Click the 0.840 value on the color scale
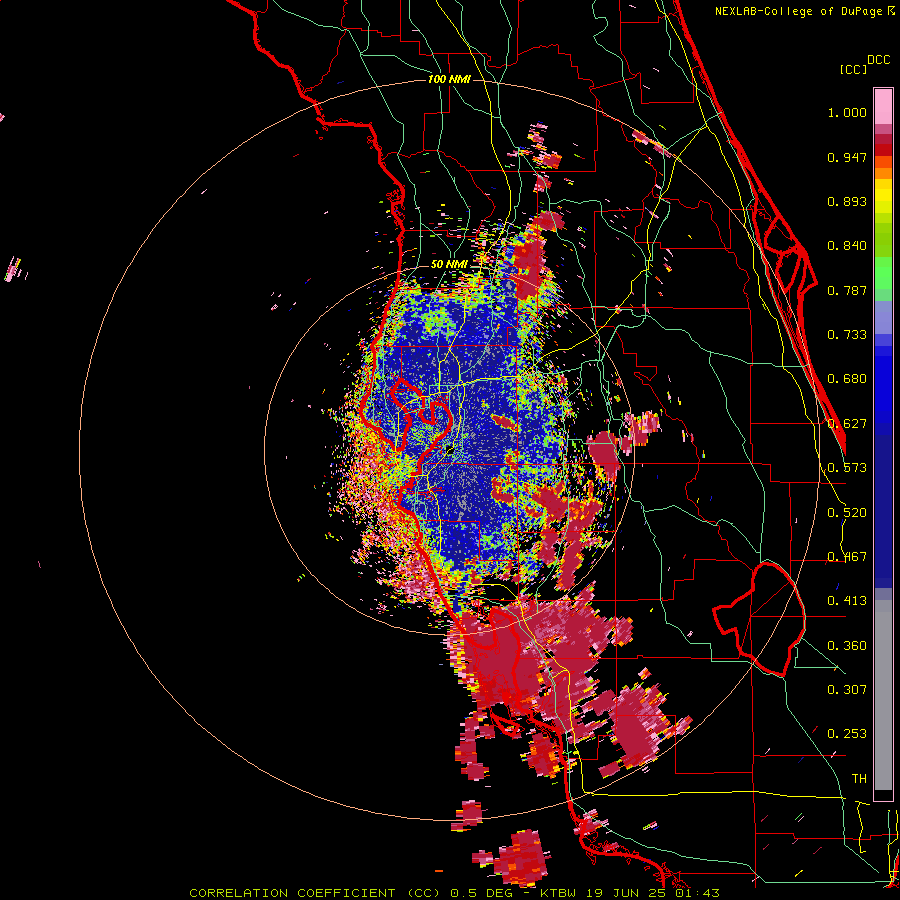Viewport: 900px width, 900px height. [x=847, y=246]
